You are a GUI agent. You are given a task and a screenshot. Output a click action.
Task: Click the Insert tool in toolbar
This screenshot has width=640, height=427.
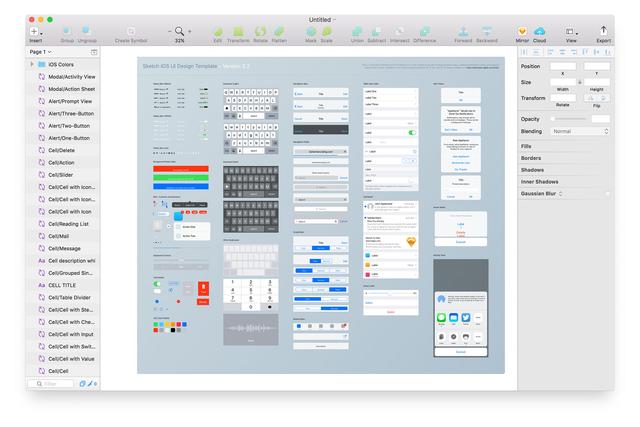[35, 32]
